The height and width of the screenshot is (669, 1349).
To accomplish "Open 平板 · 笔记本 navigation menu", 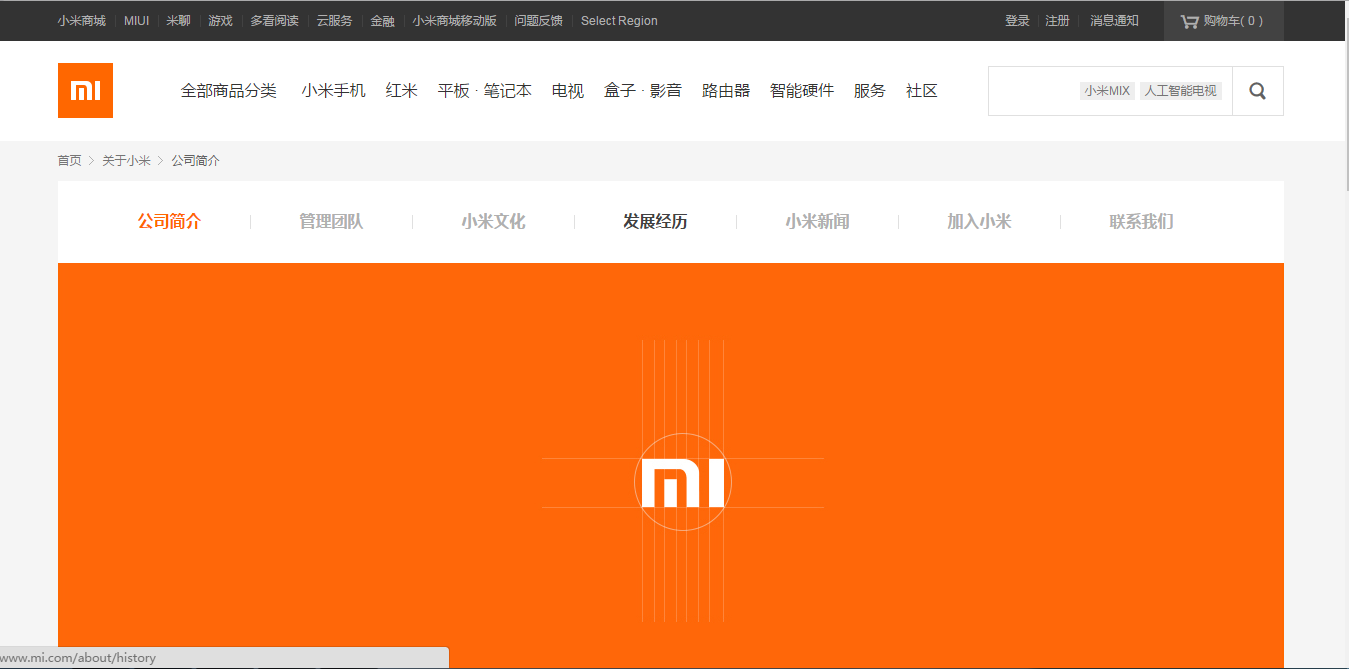I will click(x=485, y=91).
